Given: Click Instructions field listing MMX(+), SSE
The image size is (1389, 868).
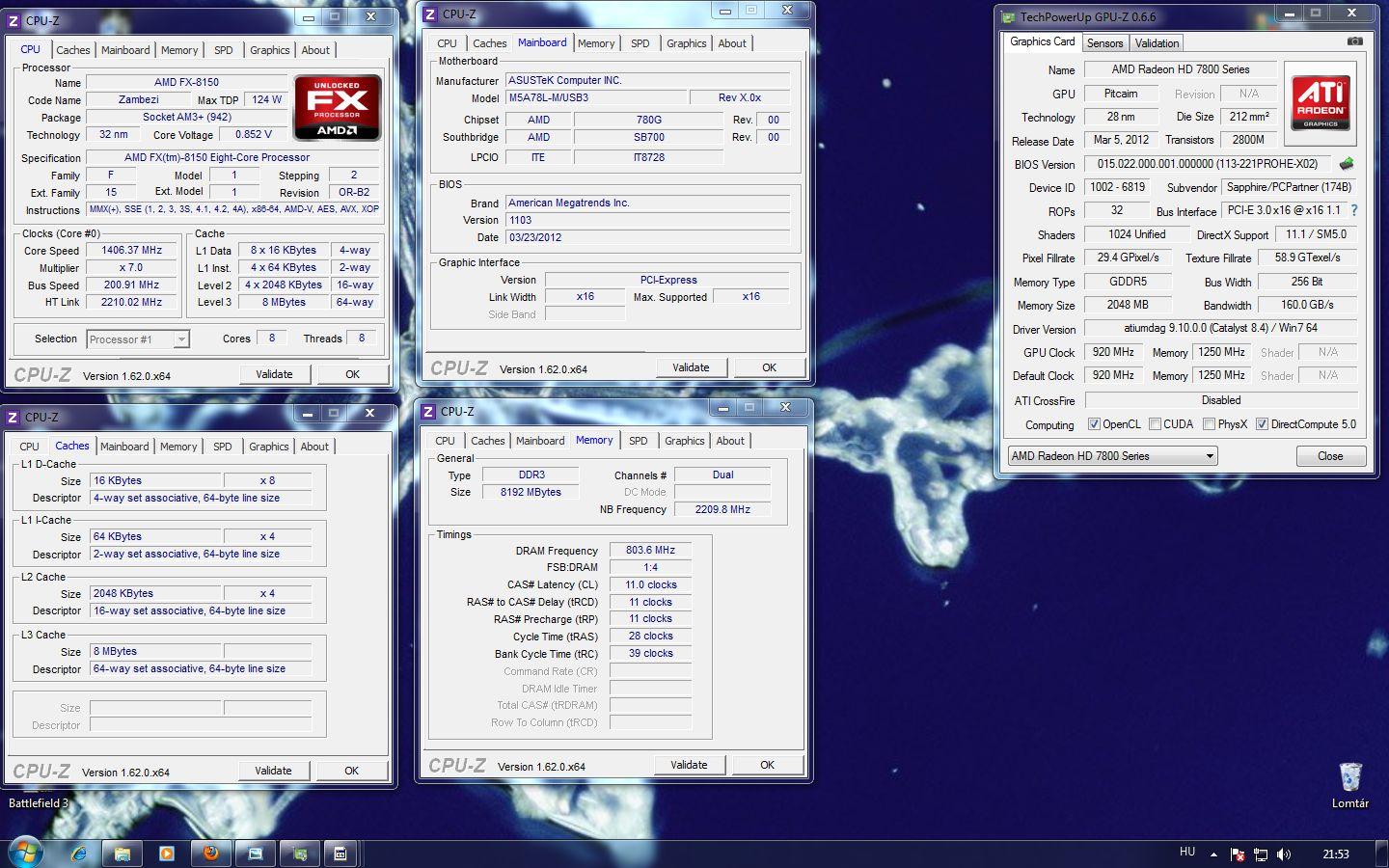Looking at the screenshot, I should click(x=234, y=209).
